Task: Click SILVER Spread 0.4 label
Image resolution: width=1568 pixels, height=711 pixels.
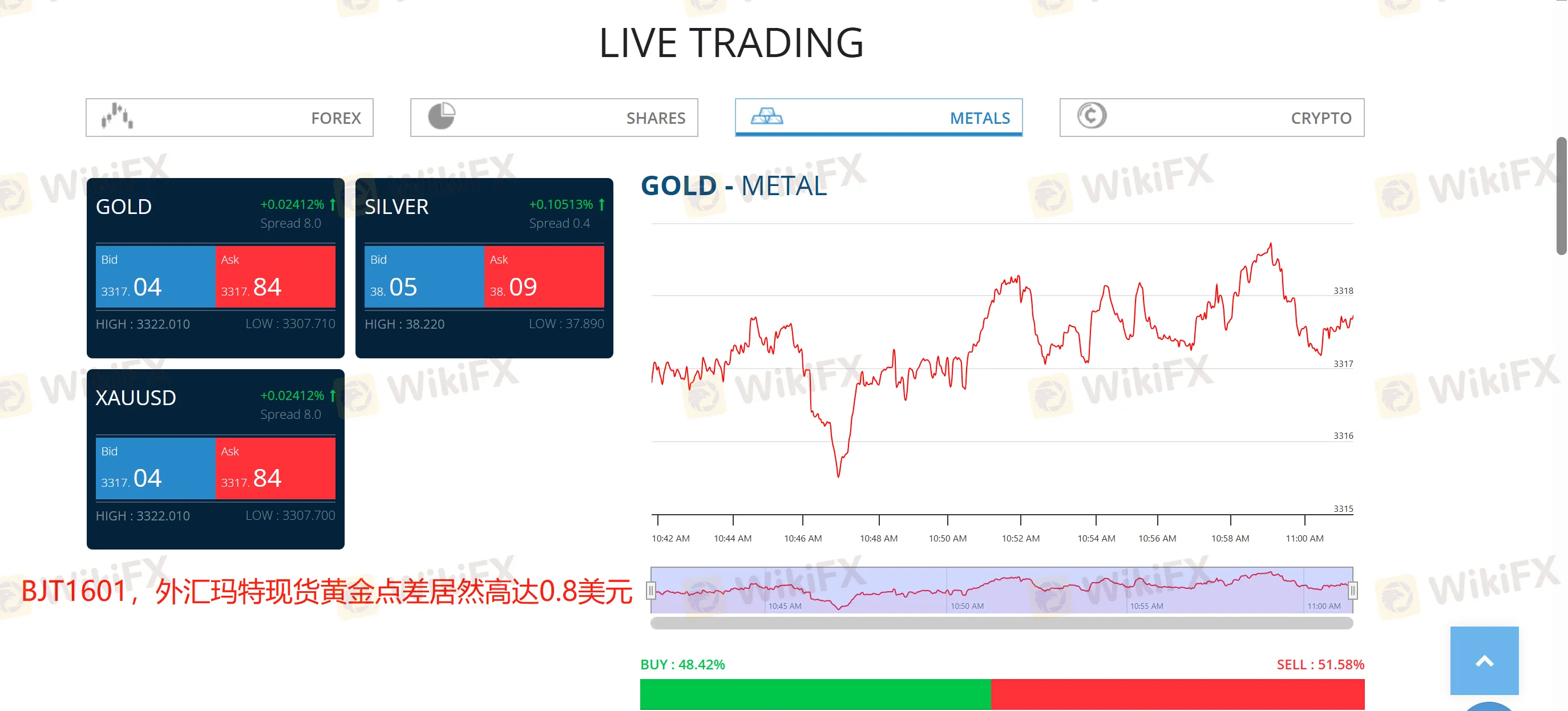Action: click(559, 224)
